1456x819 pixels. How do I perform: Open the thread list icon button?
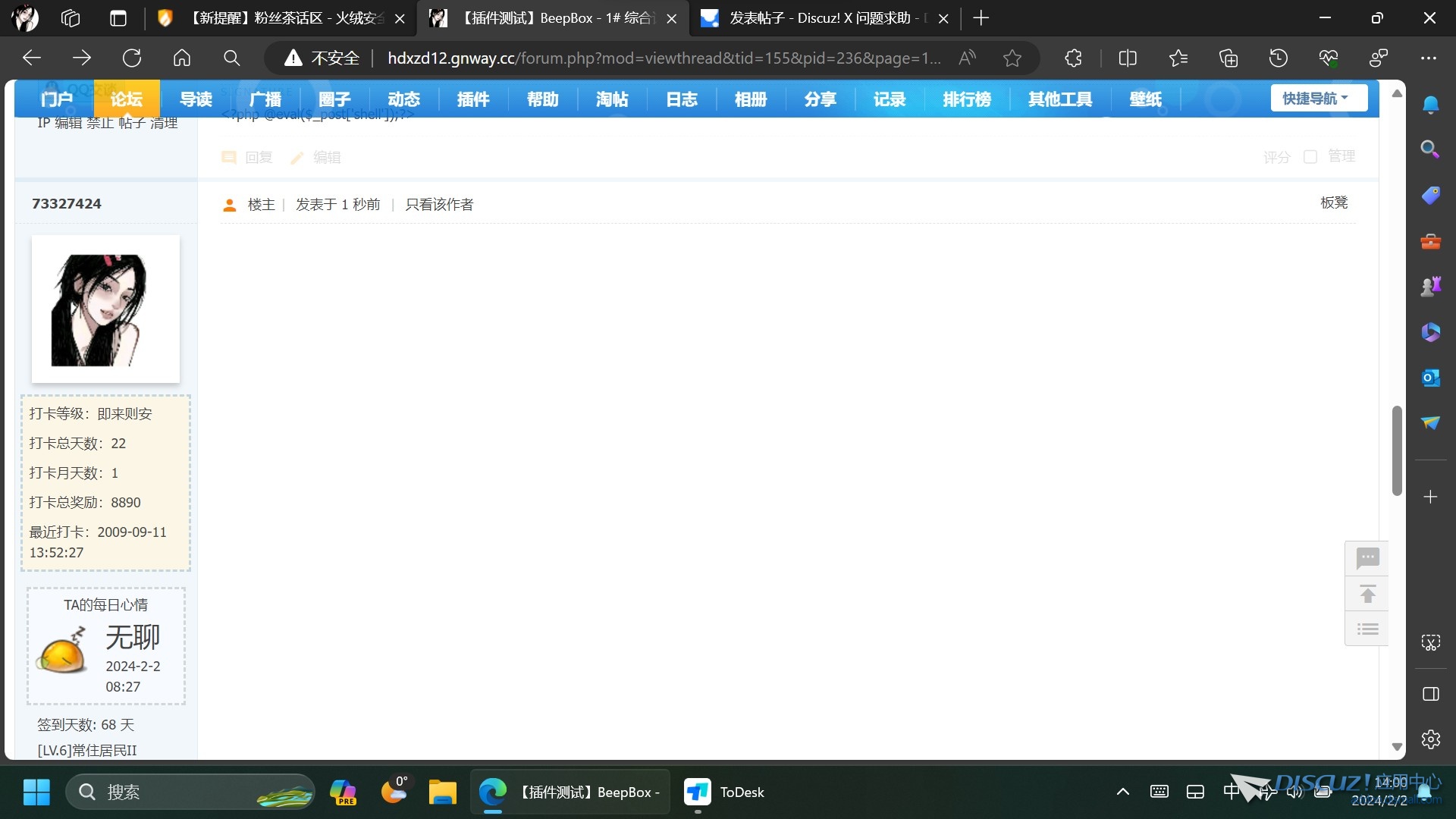1367,629
